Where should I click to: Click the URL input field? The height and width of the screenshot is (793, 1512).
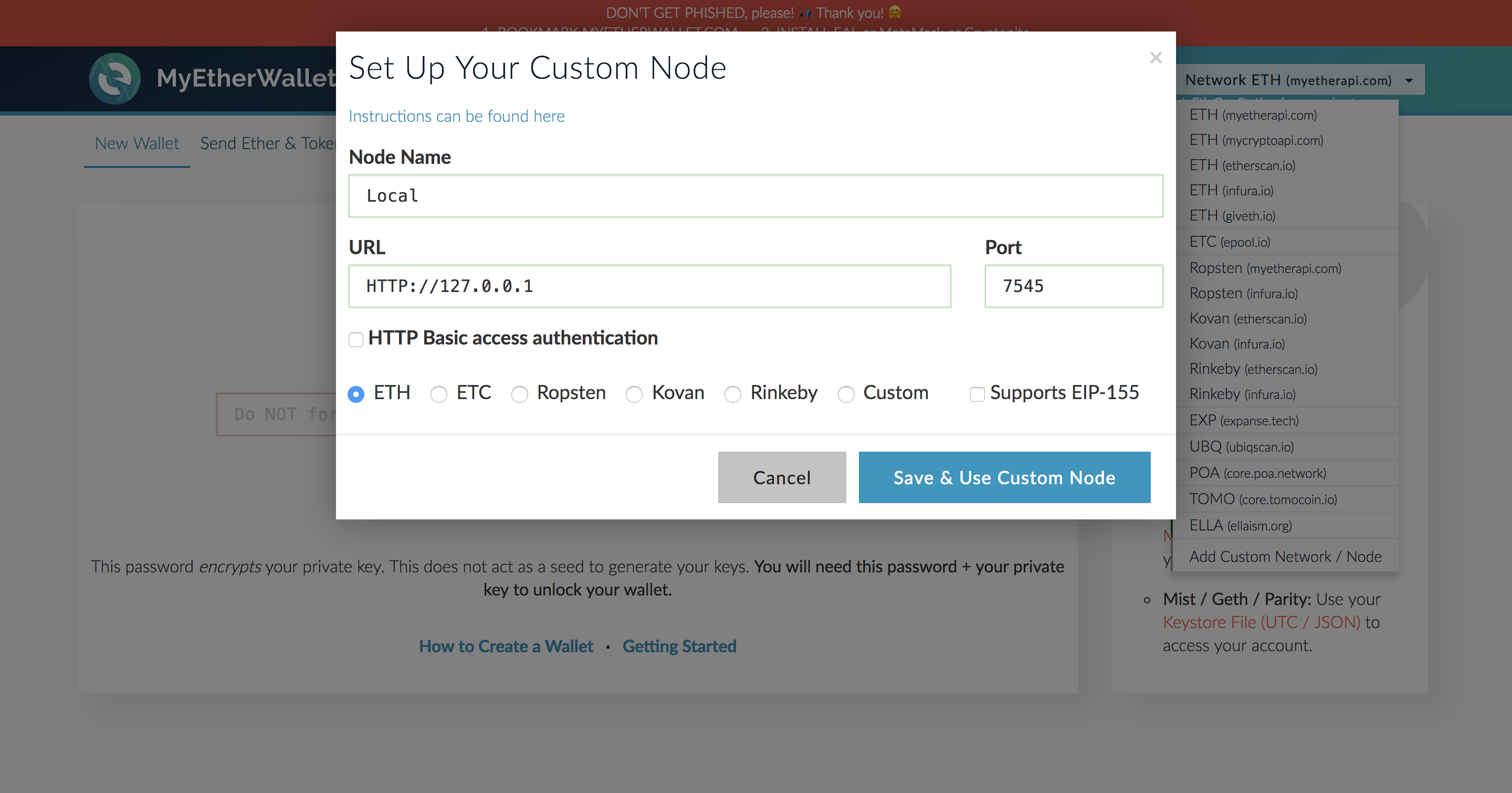(x=649, y=286)
